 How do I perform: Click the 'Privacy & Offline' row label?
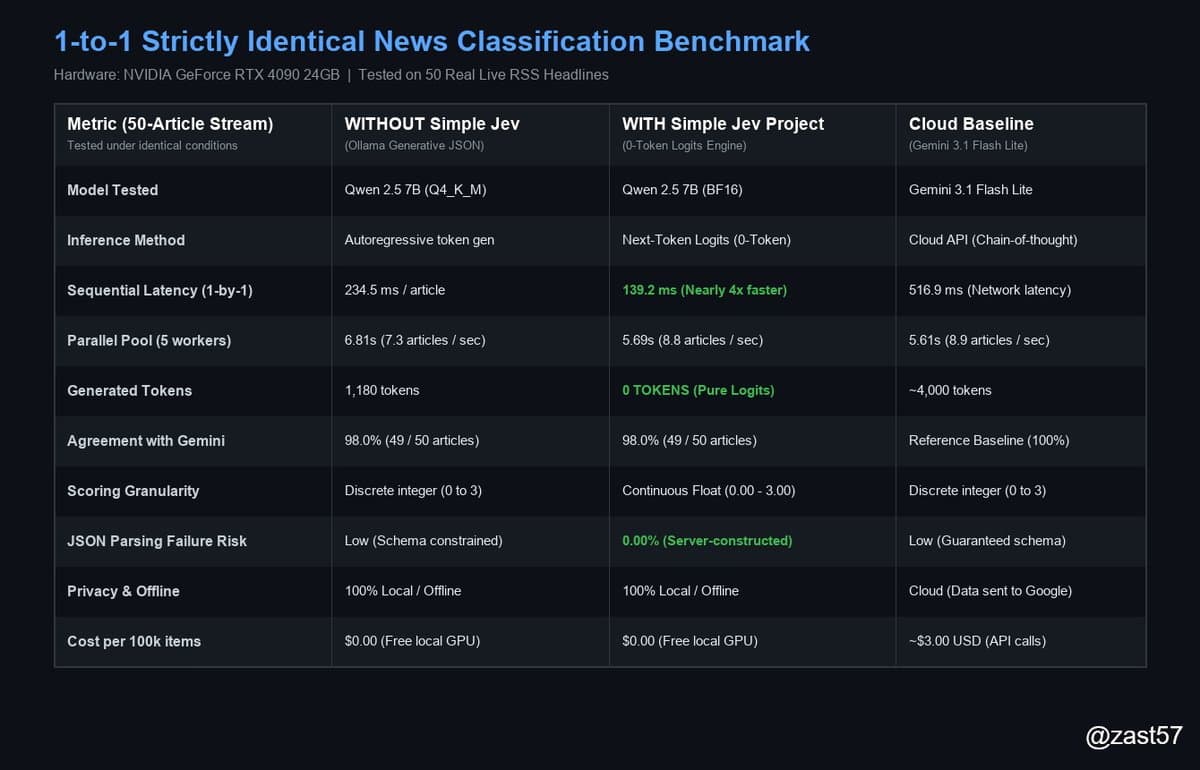click(123, 591)
